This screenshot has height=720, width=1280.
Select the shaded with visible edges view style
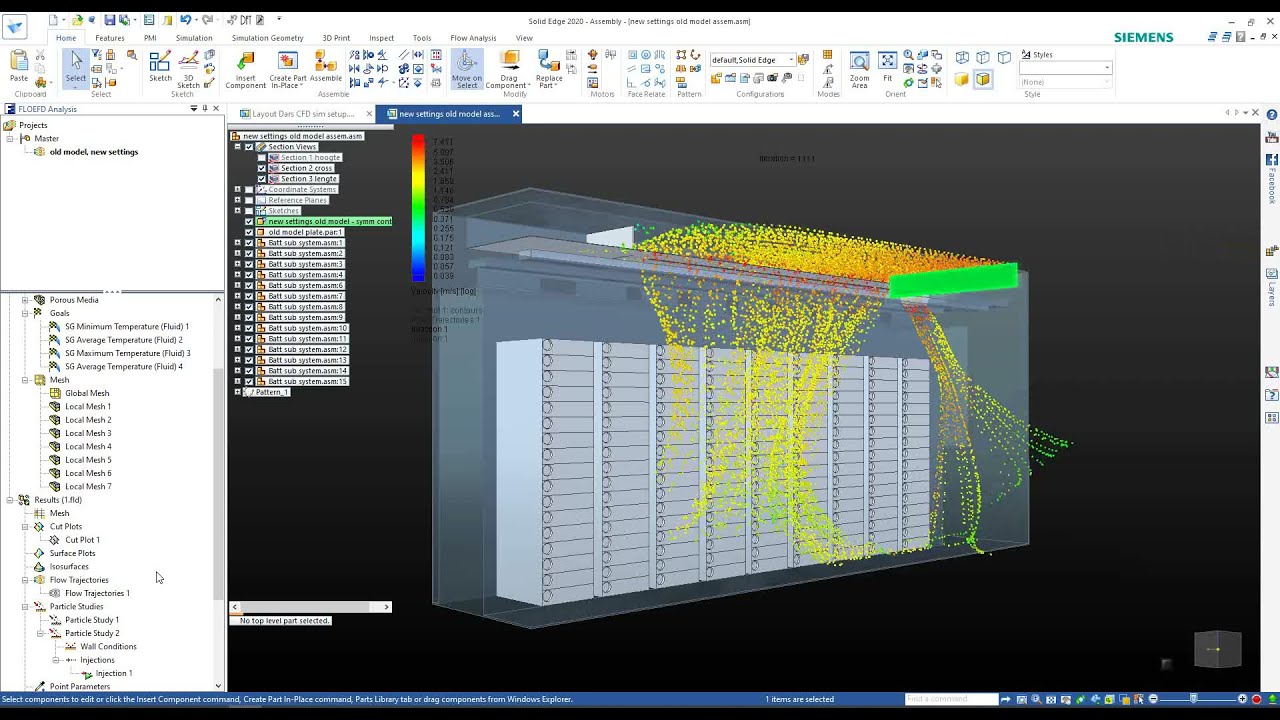pos(983,79)
